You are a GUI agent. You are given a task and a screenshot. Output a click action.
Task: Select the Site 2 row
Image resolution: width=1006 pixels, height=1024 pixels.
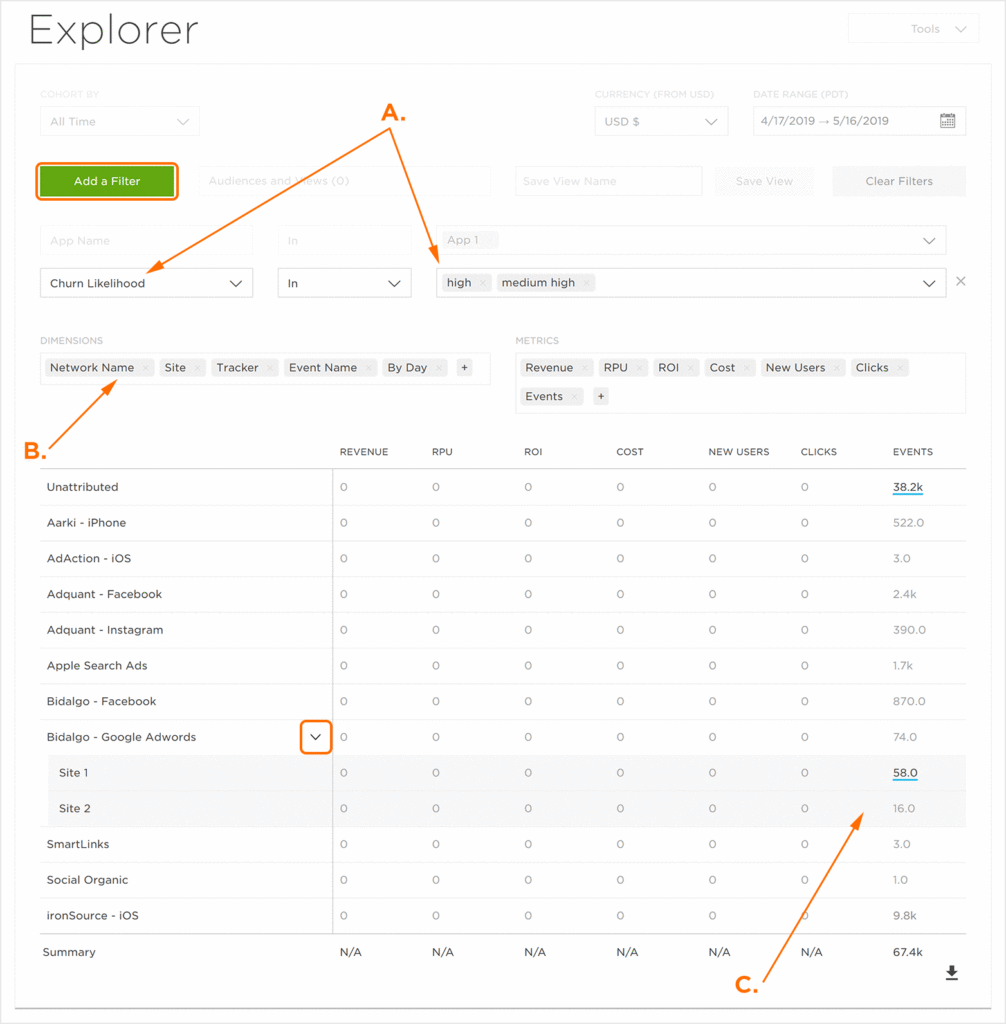(x=507, y=808)
